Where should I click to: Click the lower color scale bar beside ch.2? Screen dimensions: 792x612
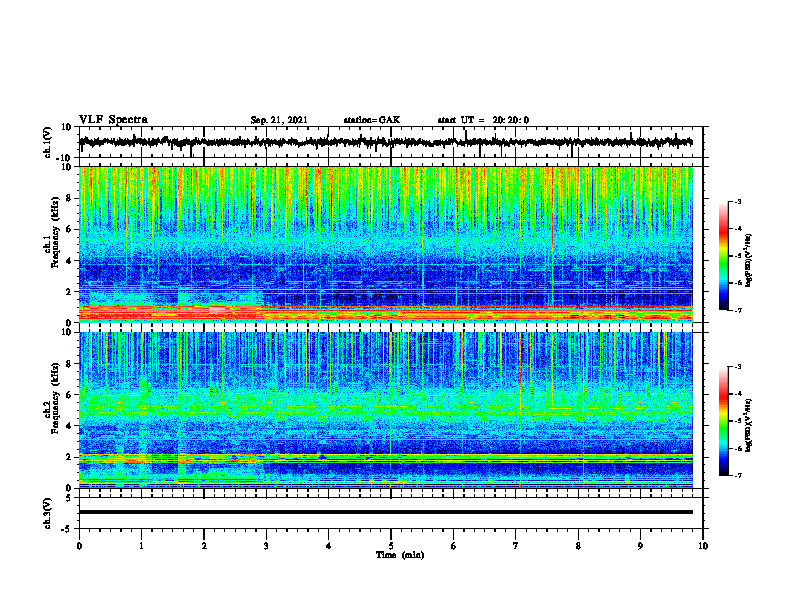[723, 421]
